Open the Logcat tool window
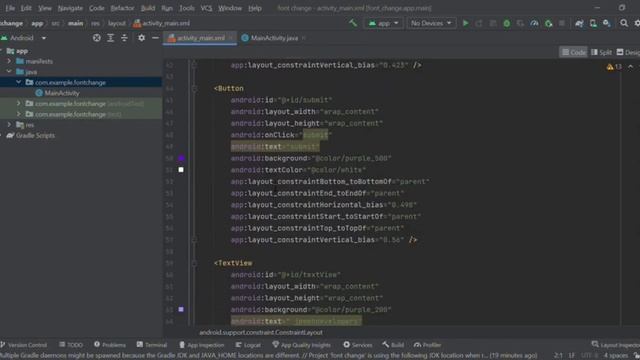640x360 pixels. (248, 345)
